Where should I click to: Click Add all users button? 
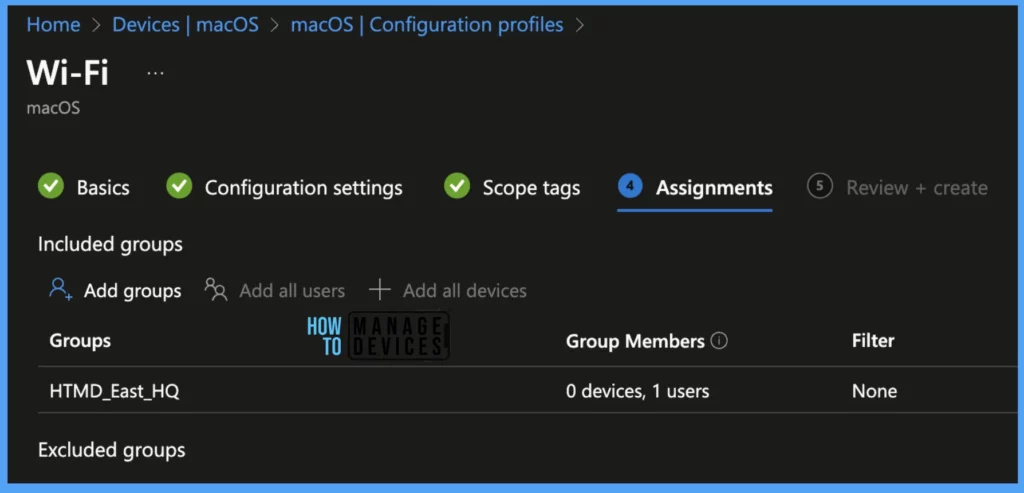pos(274,290)
